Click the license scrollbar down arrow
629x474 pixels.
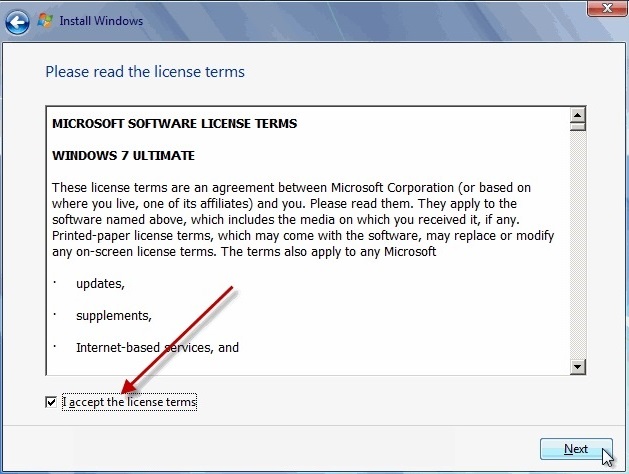tap(578, 367)
